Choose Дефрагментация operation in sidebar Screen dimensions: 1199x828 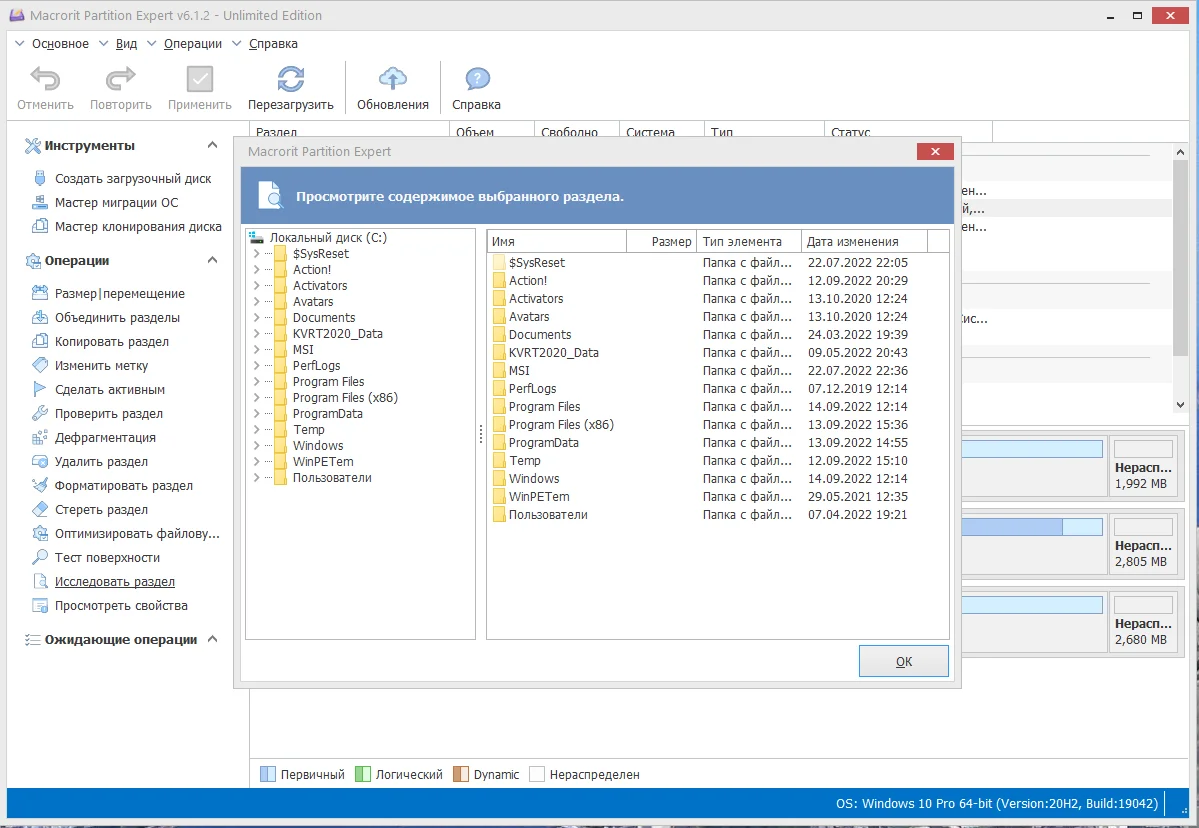(x=105, y=437)
